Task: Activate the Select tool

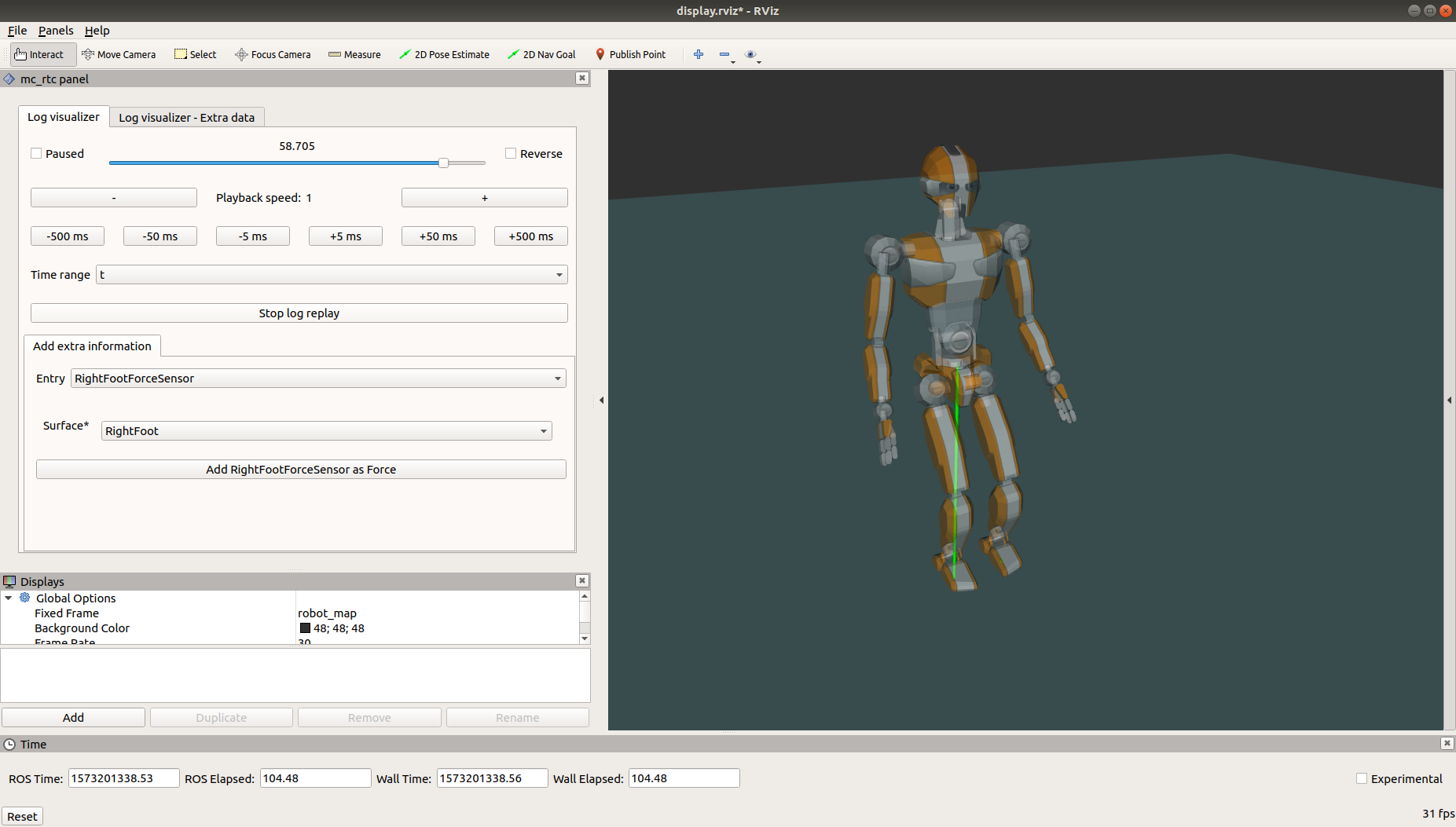Action: pos(195,54)
